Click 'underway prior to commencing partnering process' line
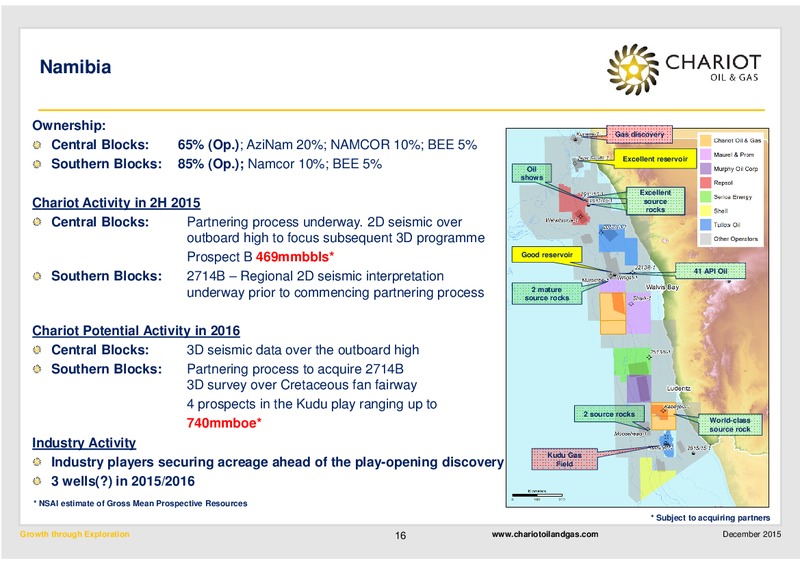The height and width of the screenshot is (565, 800). pos(335,292)
